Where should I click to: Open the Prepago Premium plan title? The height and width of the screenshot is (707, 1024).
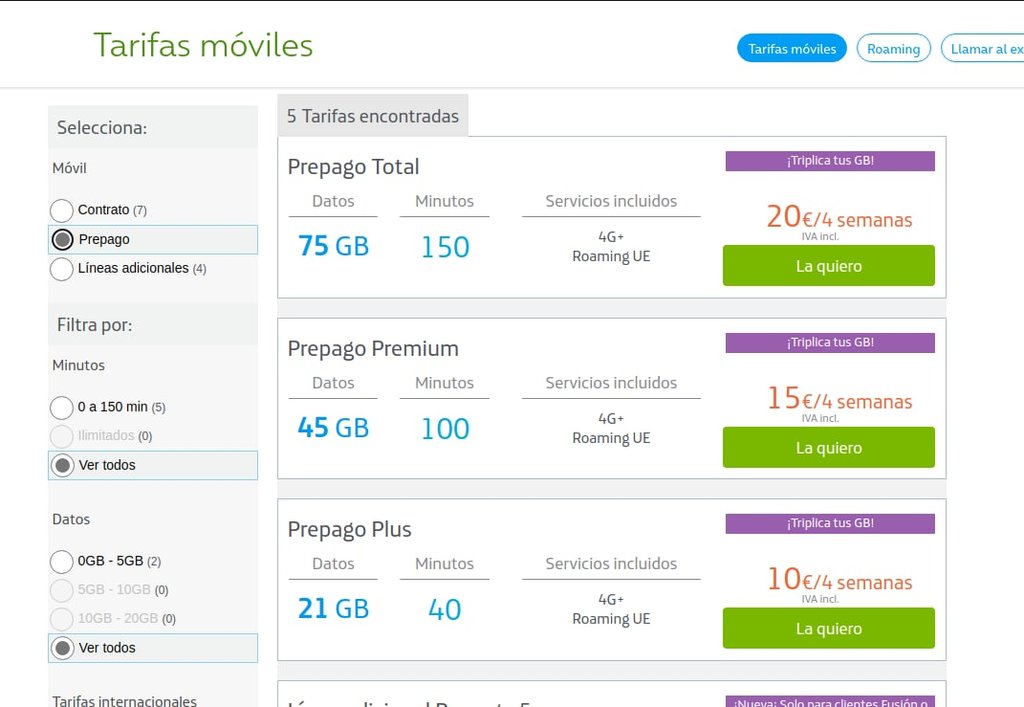tap(373, 349)
